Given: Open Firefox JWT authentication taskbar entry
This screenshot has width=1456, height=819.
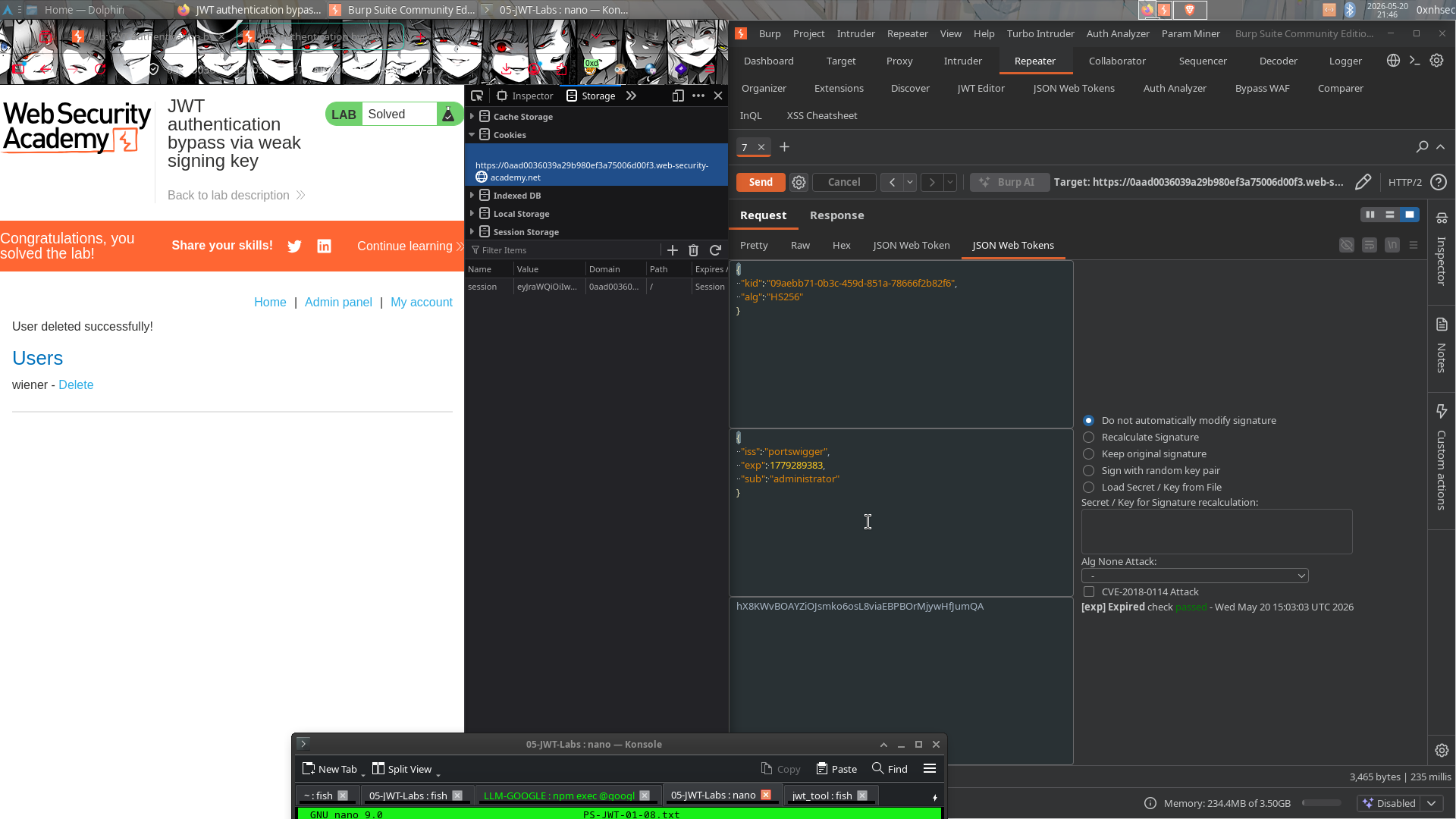Looking at the screenshot, I should (249, 10).
